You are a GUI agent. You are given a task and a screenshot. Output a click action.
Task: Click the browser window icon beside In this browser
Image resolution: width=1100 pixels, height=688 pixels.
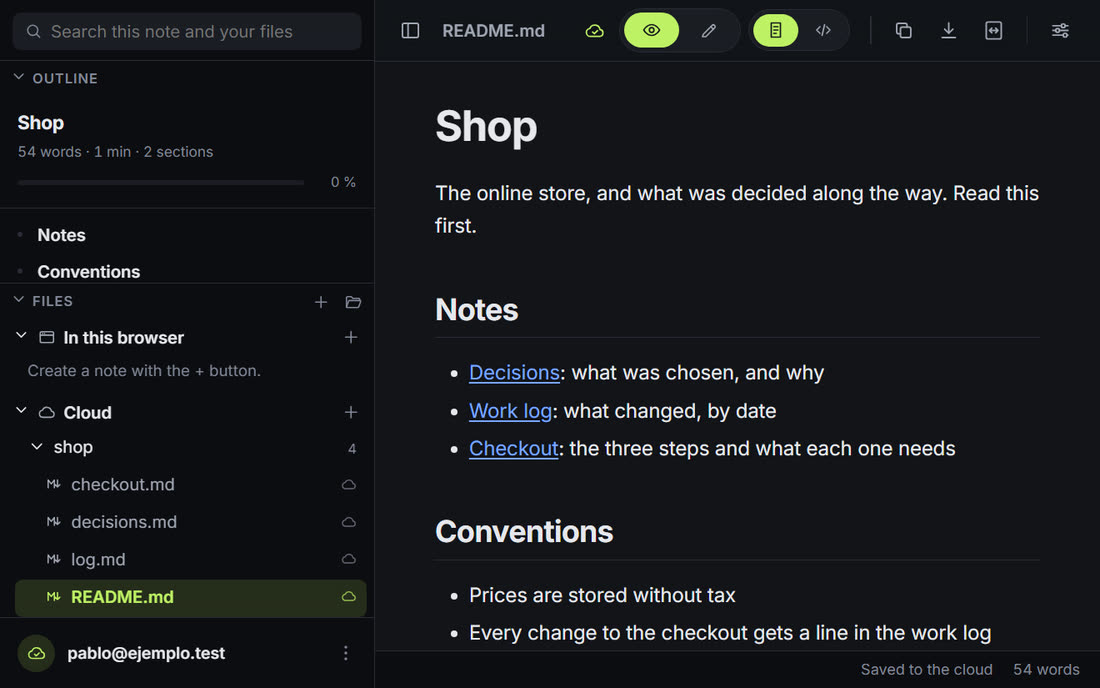coord(46,337)
